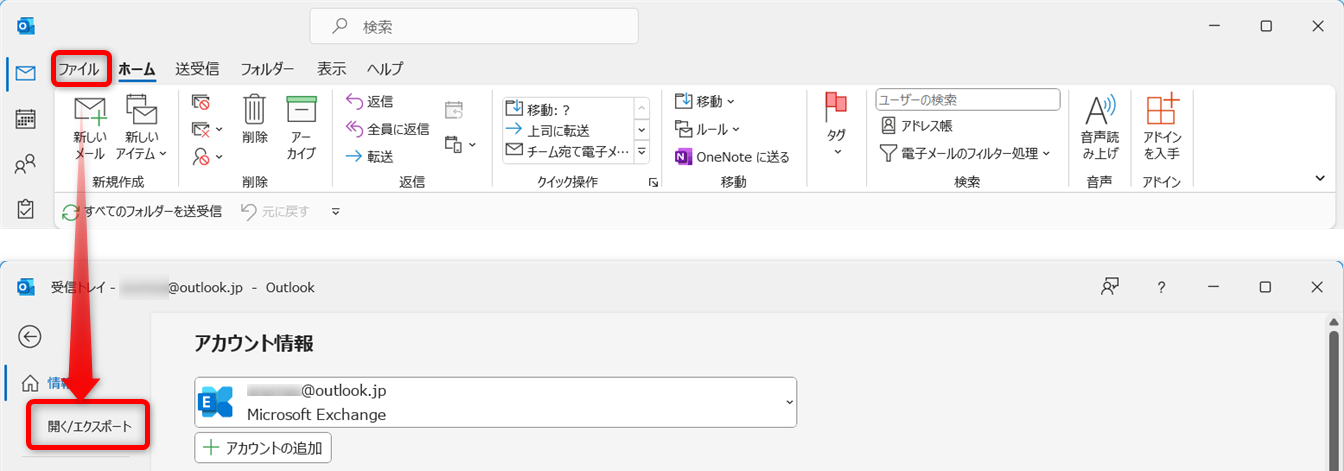Open the Rules (ルール) dropdown
This screenshot has width=1344, height=471.
point(707,129)
